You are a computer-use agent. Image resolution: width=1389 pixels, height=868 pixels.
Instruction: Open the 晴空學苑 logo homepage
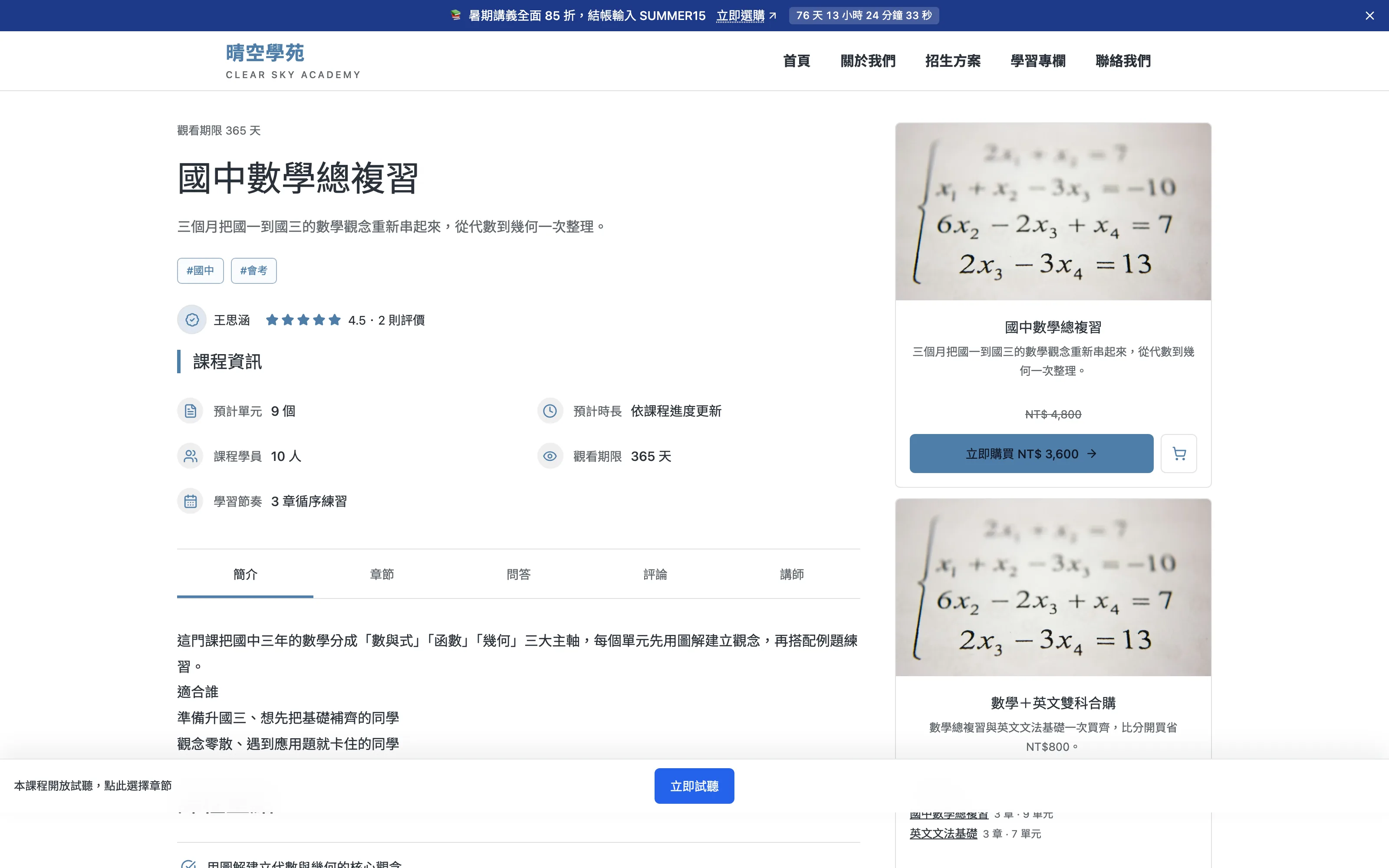coord(293,61)
